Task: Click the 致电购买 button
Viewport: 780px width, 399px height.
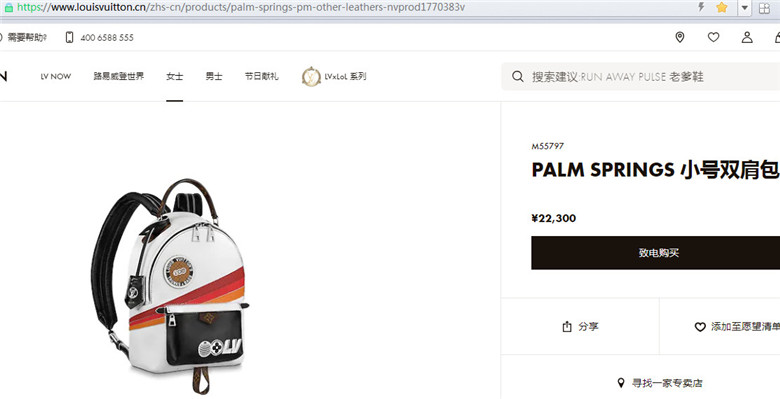Action: click(656, 253)
